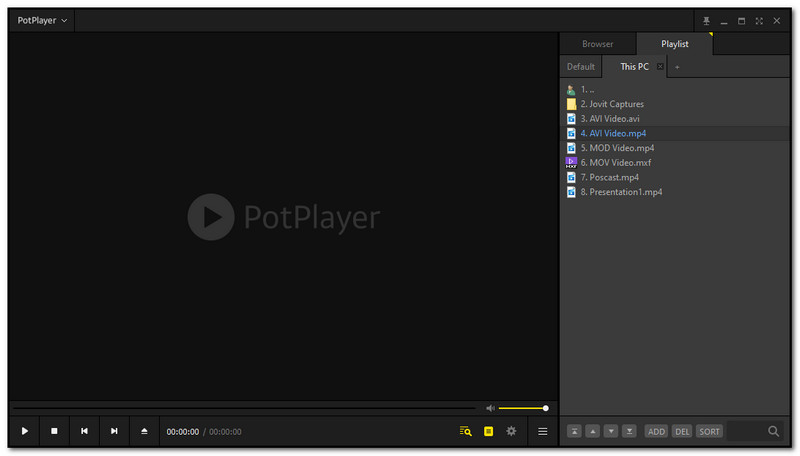Viewport: 800px width, 456px height.
Task: Select Poscast.mp4 in the playlist
Action: [x=675, y=178]
